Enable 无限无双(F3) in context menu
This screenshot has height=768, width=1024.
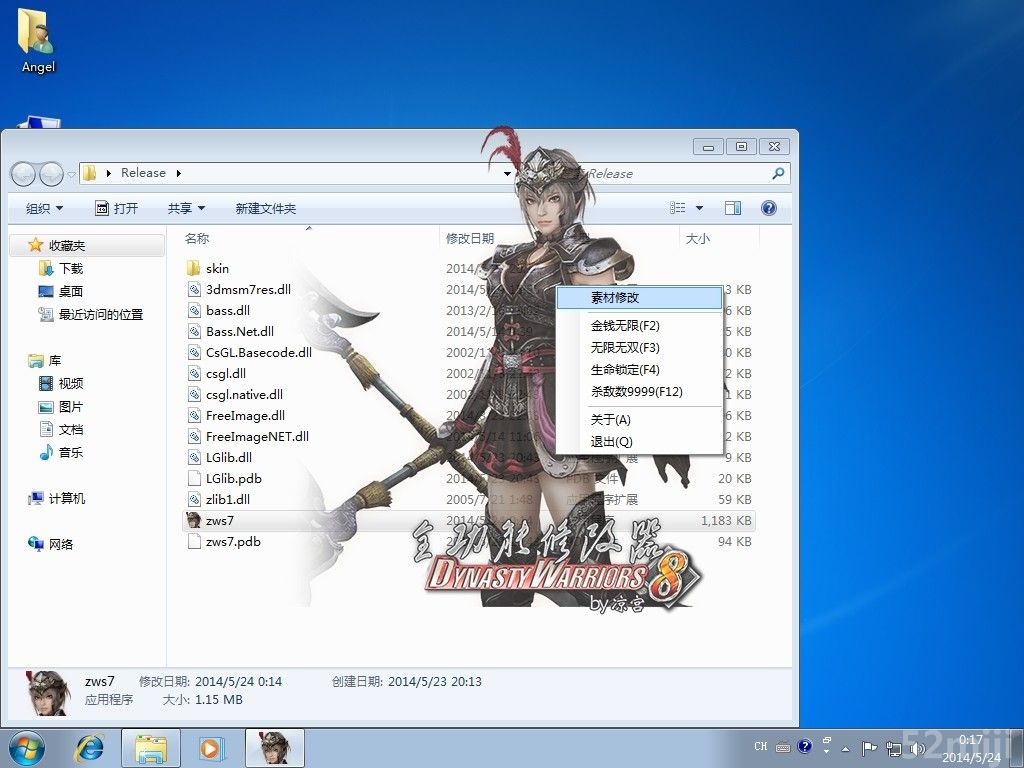[x=625, y=348]
